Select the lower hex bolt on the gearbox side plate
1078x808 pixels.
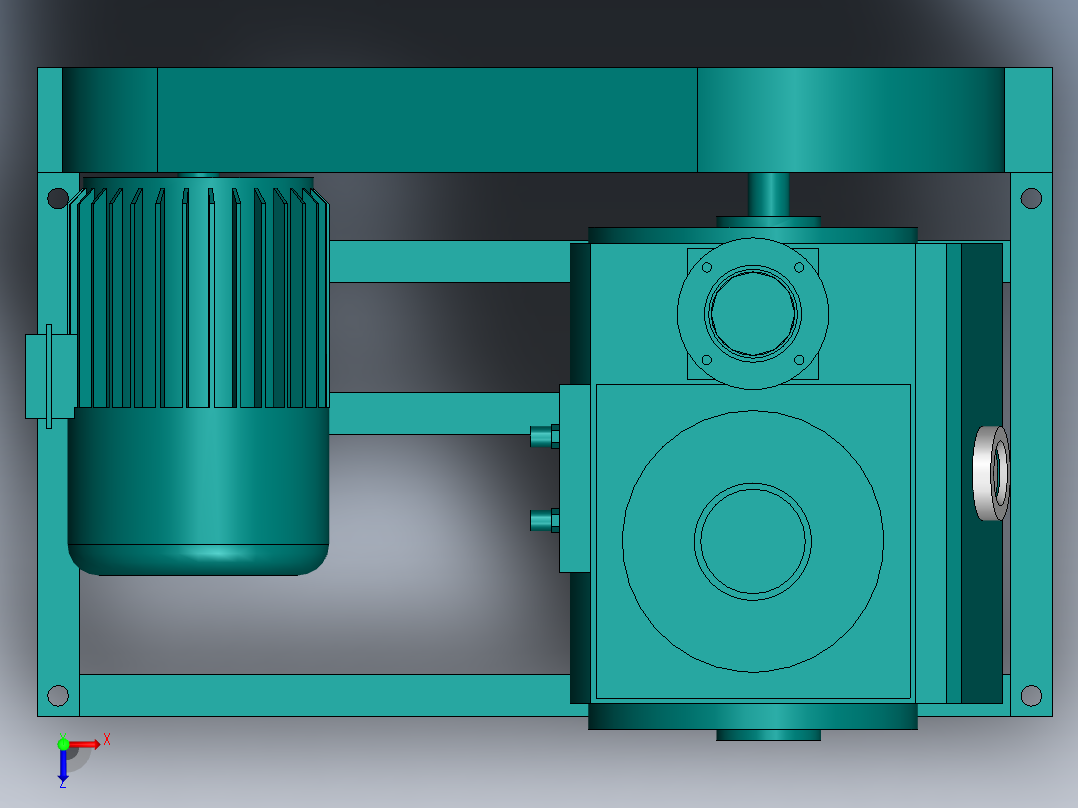[544, 521]
